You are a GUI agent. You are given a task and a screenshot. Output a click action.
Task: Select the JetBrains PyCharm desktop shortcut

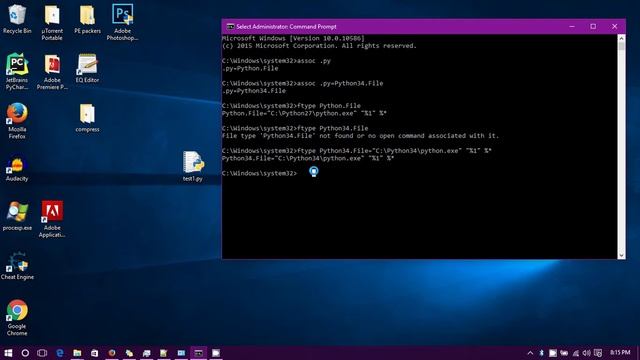[x=17, y=71]
